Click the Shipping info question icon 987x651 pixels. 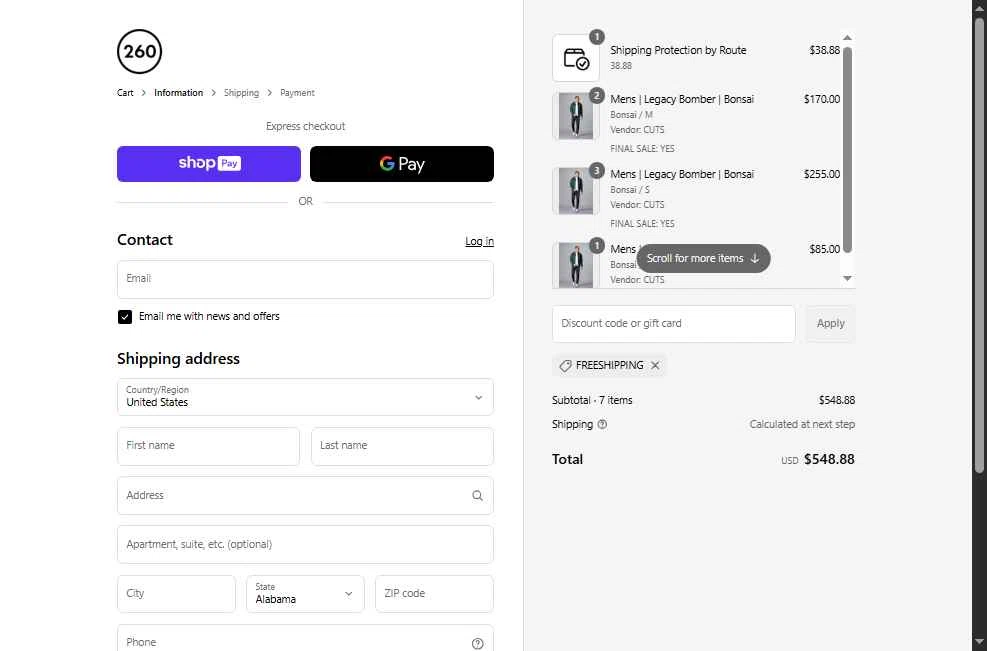point(602,424)
